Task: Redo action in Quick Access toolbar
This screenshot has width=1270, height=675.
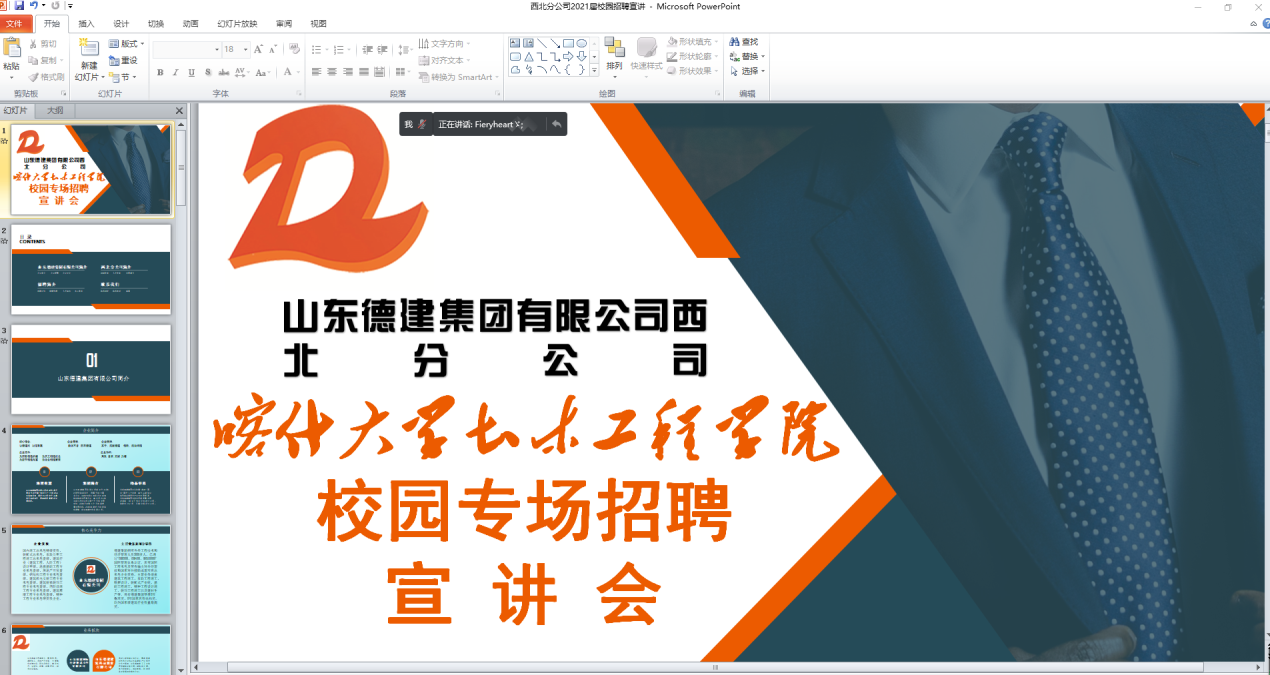Action: (55, 6)
